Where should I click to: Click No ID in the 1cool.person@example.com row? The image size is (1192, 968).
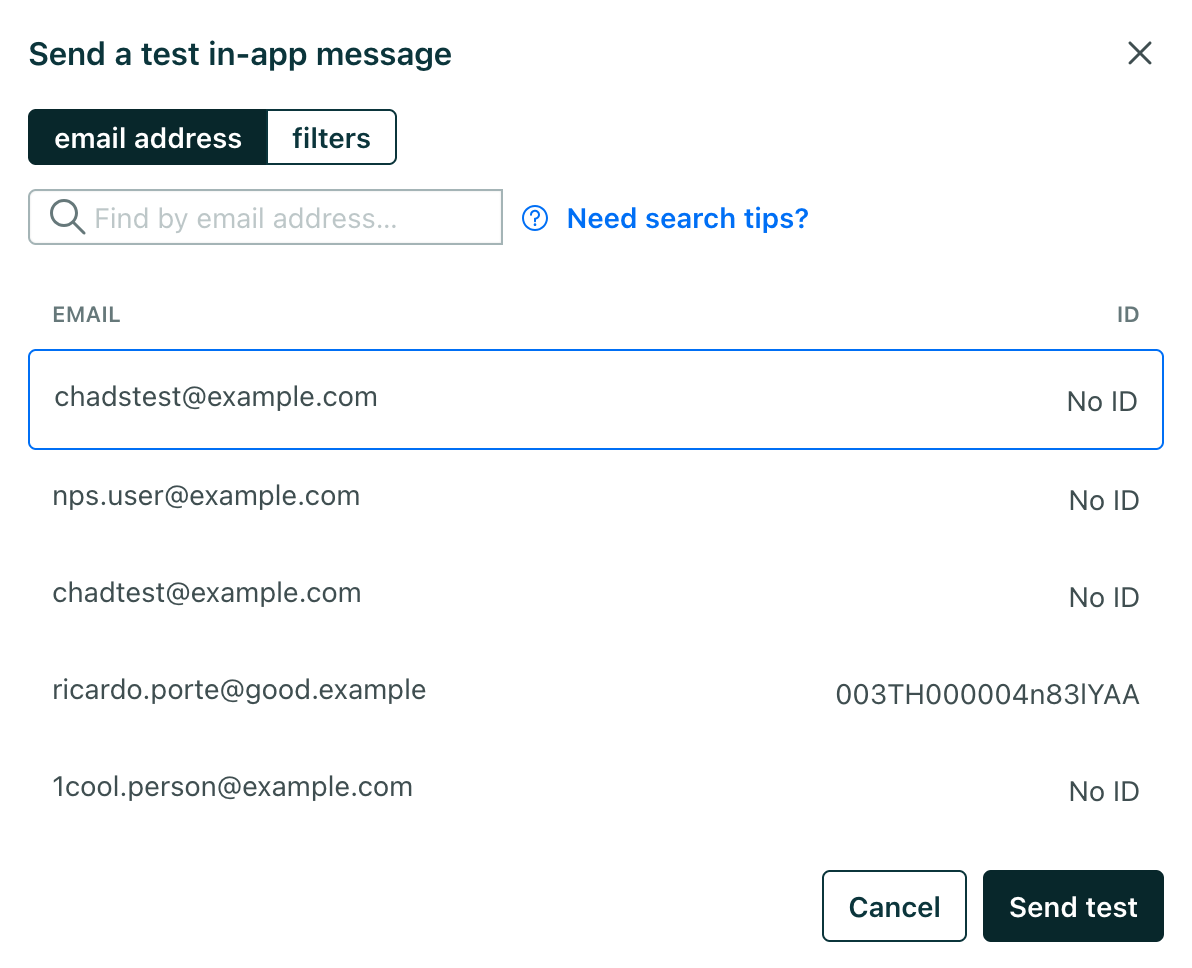[1103, 792]
